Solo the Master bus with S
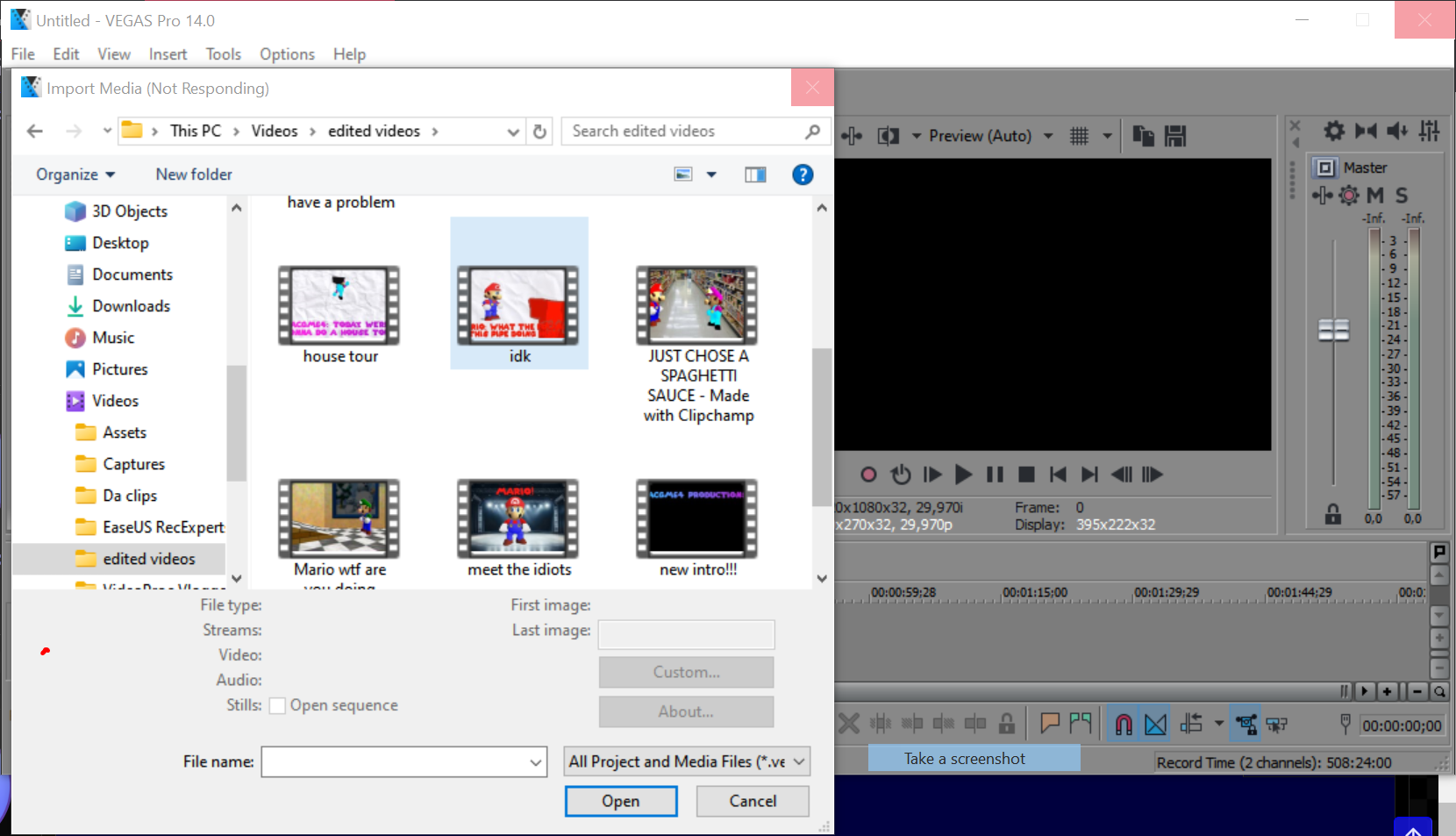This screenshot has height=836, width=1456. pyautogui.click(x=1402, y=195)
